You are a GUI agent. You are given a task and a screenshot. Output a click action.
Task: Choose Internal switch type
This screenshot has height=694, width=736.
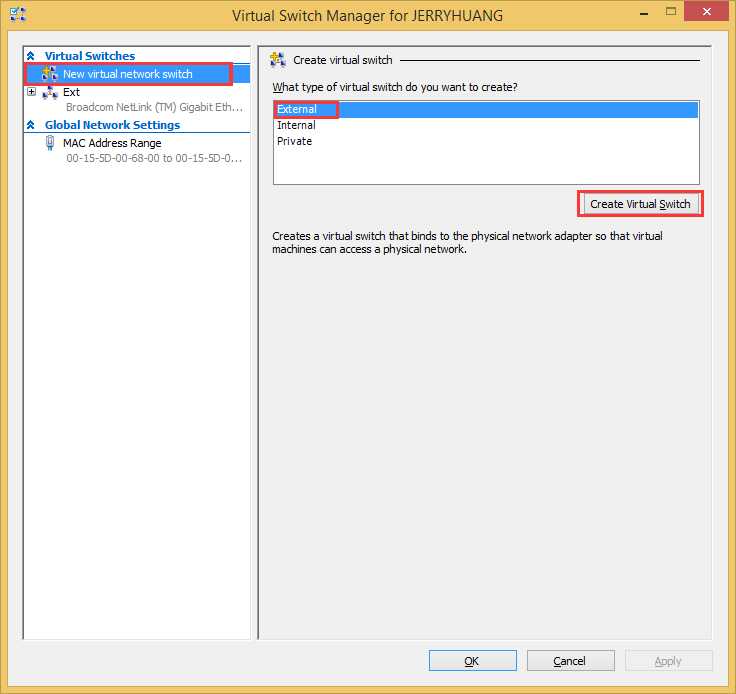point(486,125)
